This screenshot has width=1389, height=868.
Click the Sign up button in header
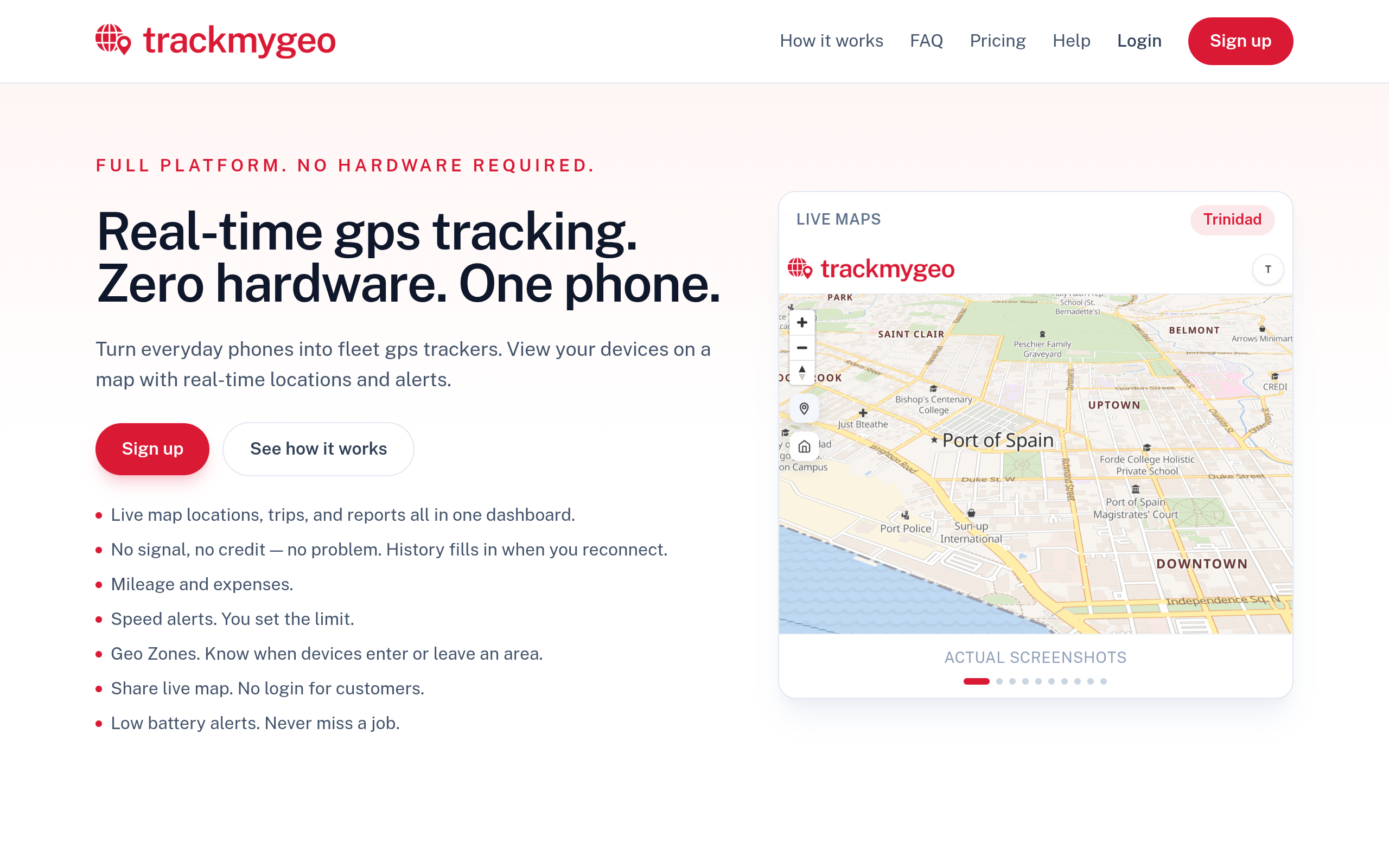click(1240, 41)
